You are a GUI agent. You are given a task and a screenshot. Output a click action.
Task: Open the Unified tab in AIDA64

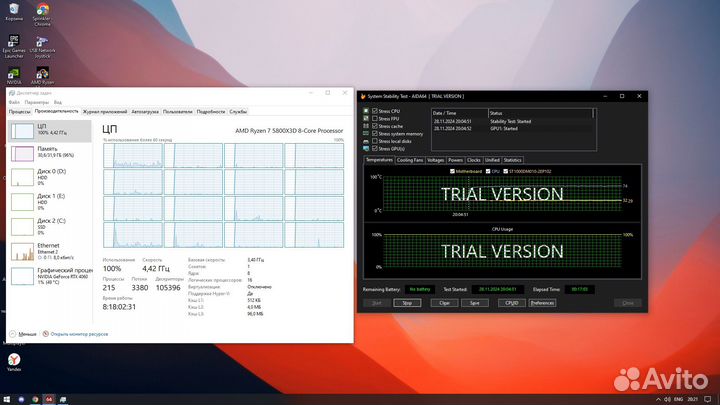pyautogui.click(x=492, y=160)
